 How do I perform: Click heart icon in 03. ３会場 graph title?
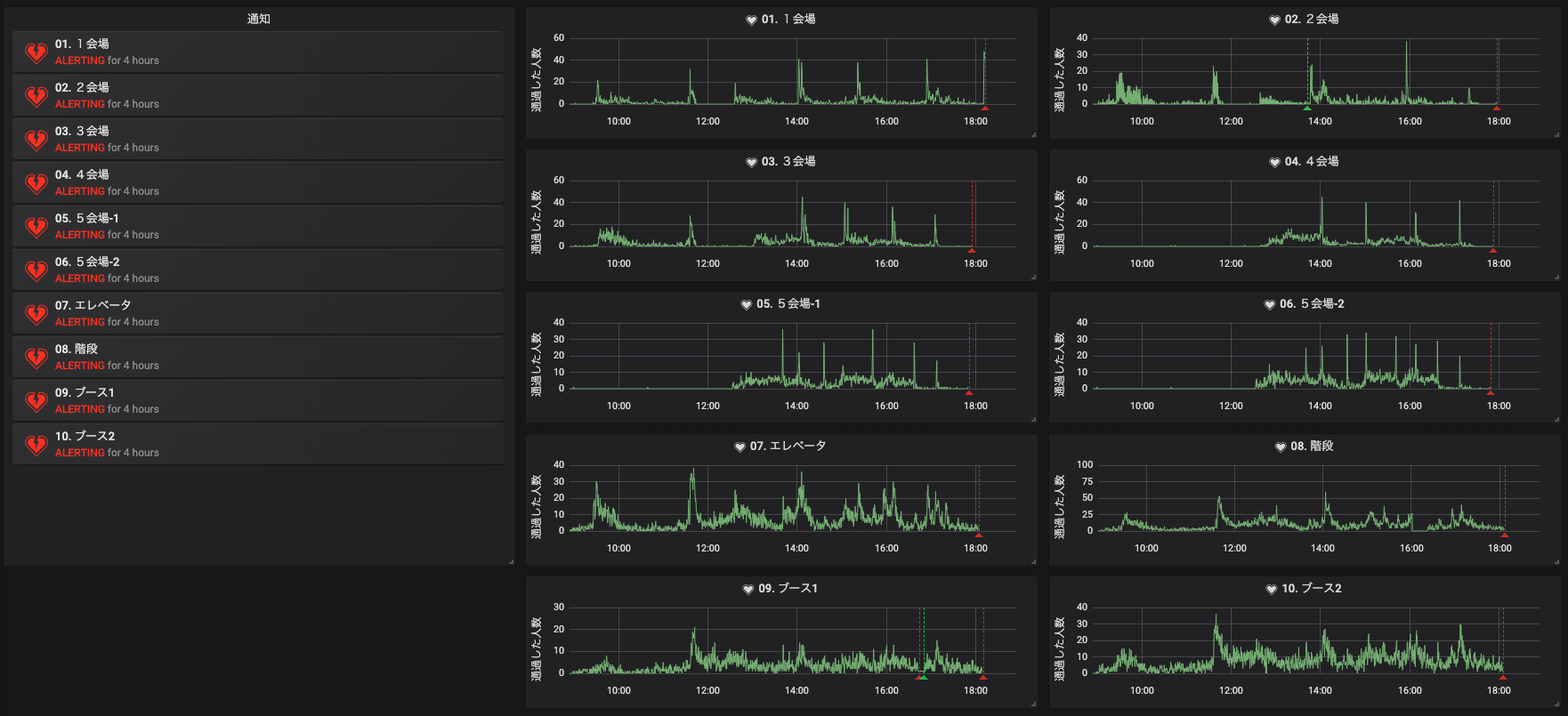[751, 162]
